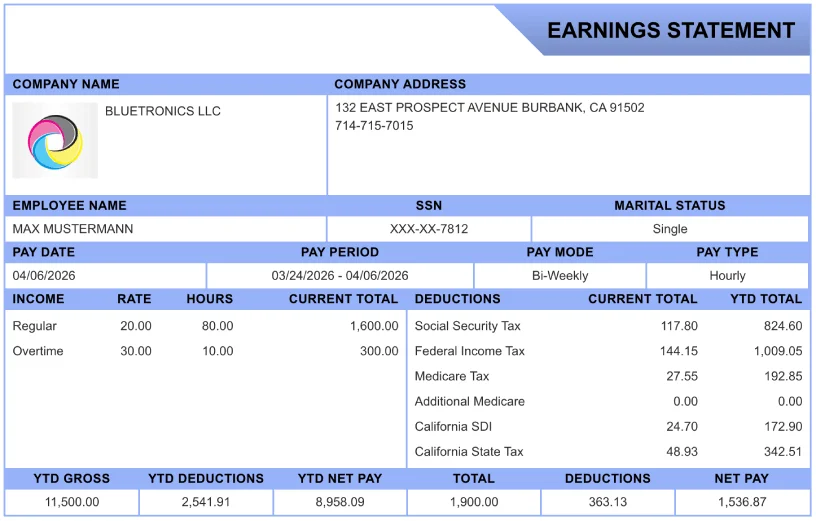The height and width of the screenshot is (521, 816).
Task: Click the Social Security Tax label
Action: [x=468, y=326]
